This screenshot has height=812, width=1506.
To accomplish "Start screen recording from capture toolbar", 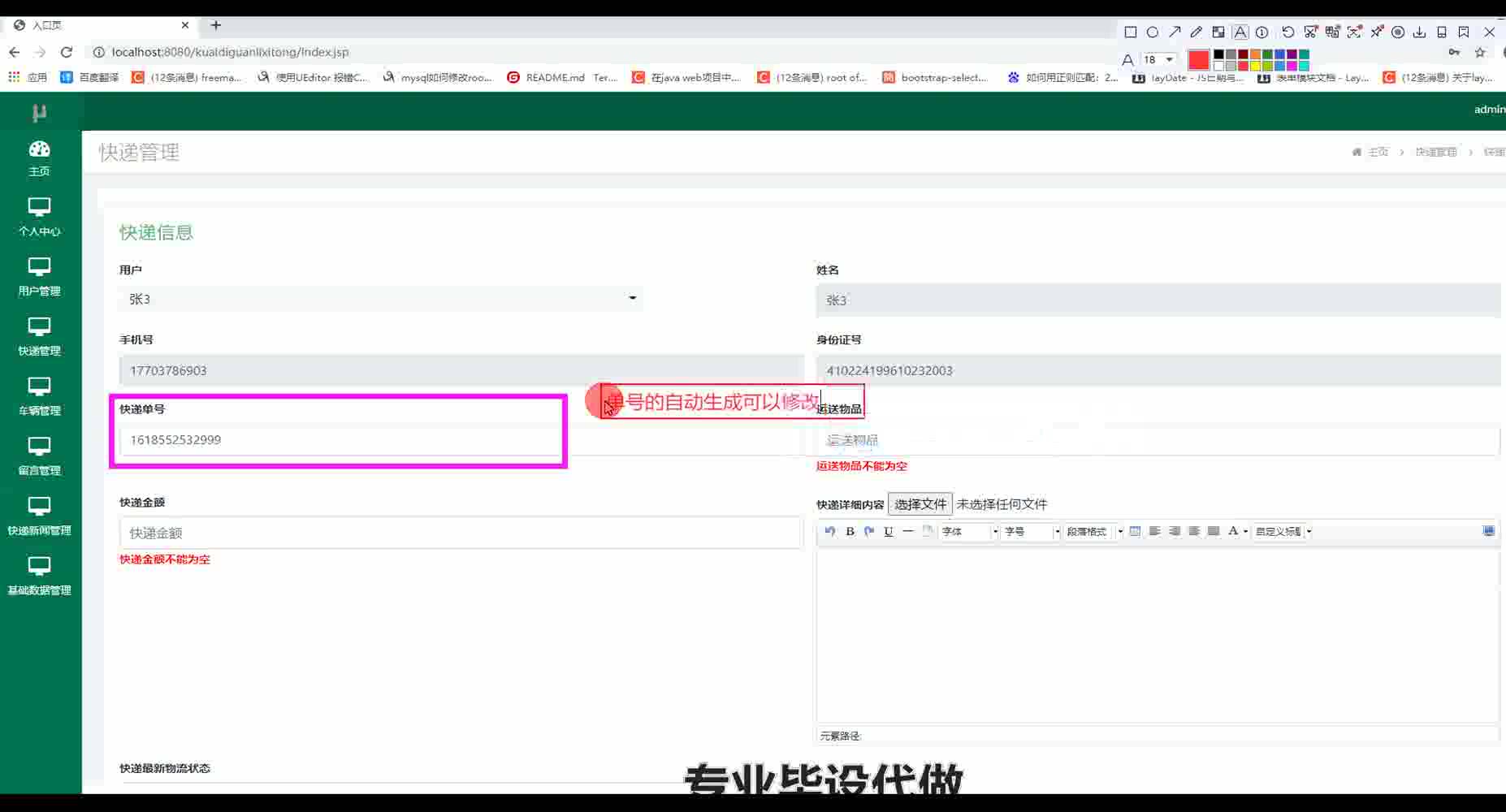I will pyautogui.click(x=1398, y=32).
